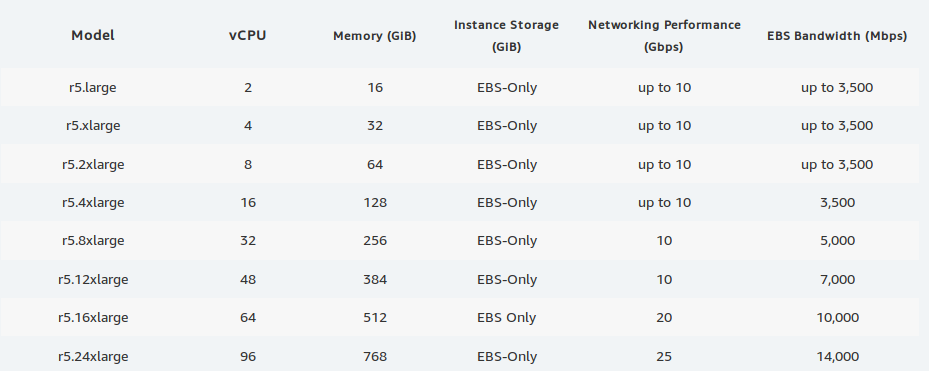Select the r5.large model cell

tap(93, 88)
